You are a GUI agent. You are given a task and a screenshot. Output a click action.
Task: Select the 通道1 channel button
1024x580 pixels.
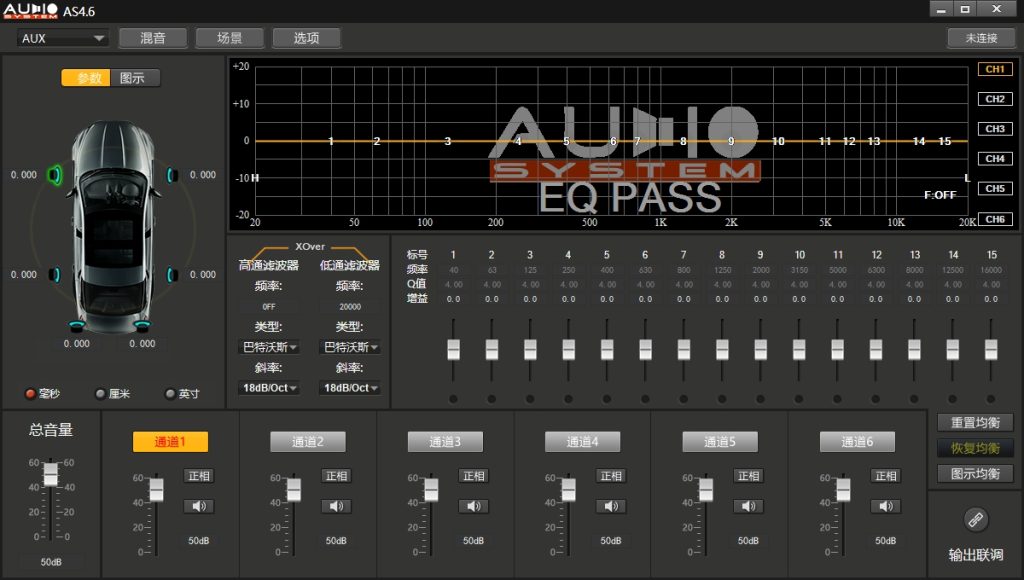pos(170,442)
